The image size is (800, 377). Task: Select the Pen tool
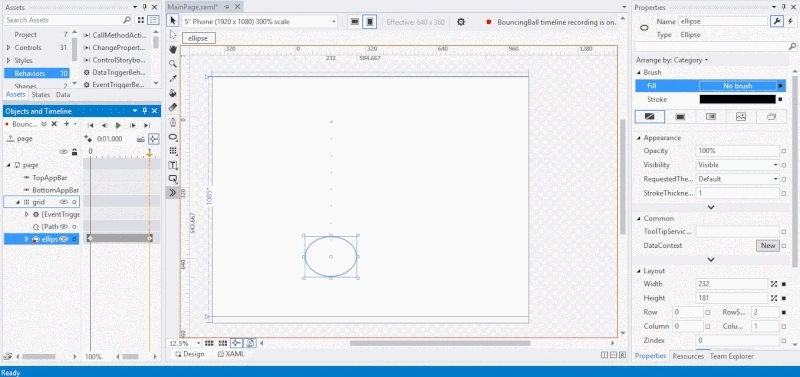(173, 122)
